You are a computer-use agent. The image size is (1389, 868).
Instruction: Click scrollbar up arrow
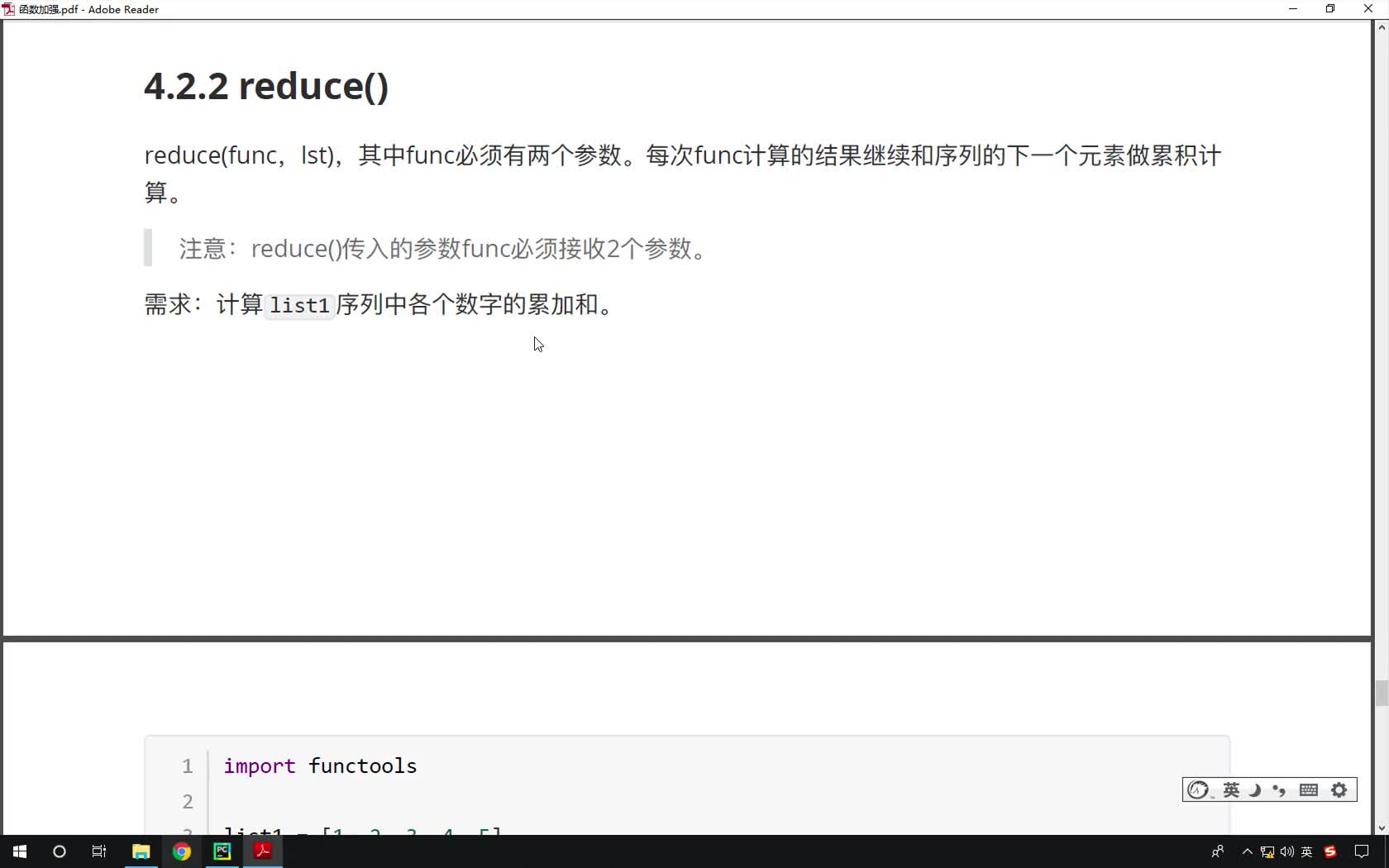pos(1382,27)
